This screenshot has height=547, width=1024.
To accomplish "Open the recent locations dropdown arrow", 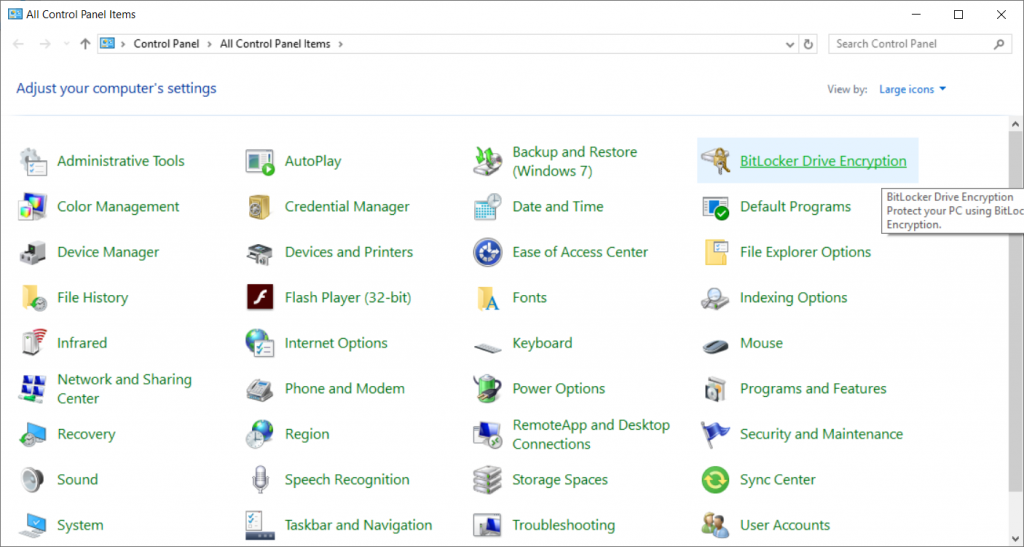I will tap(66, 44).
